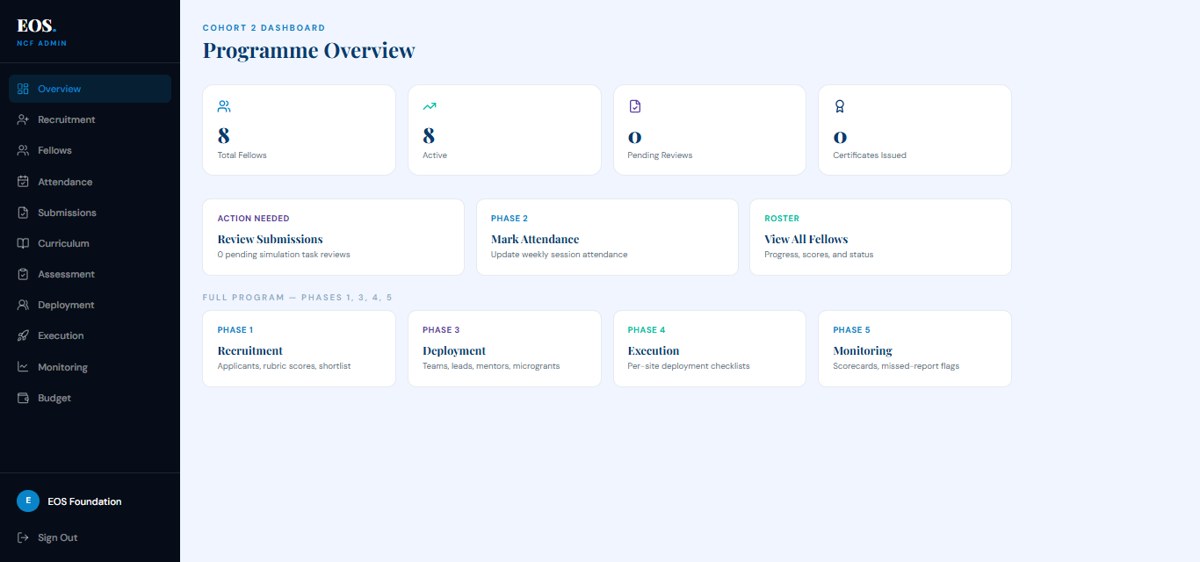Go to Recruitment in the sidebar
Screen dimensions: 1200x562
(90, 120)
